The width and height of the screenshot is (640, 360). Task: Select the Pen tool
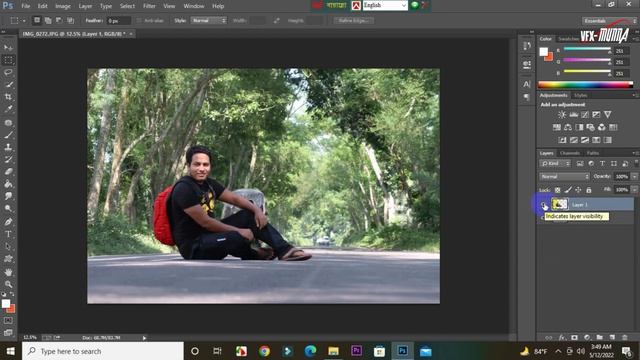(x=8, y=222)
